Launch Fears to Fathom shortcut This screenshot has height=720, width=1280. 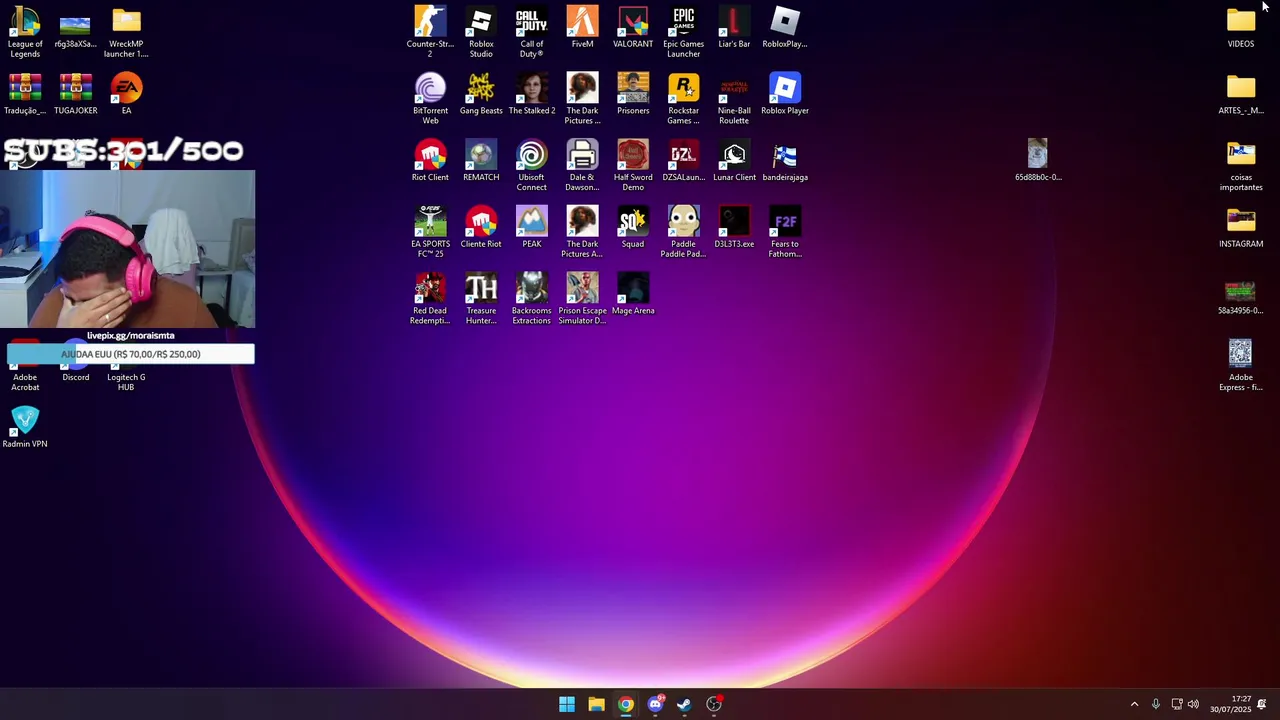pyautogui.click(x=784, y=231)
